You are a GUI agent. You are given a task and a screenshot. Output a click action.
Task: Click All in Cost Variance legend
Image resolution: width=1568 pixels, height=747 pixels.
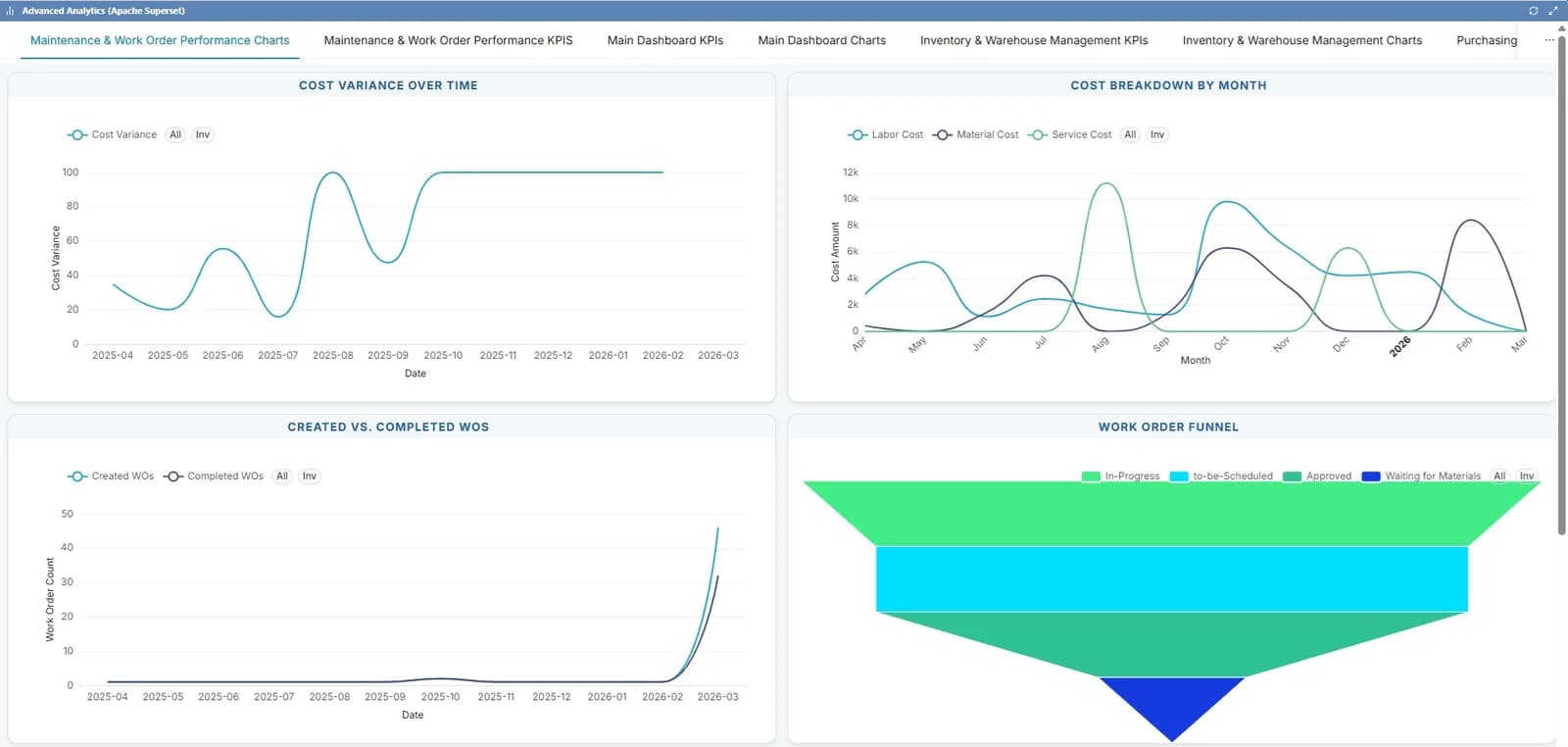175,134
